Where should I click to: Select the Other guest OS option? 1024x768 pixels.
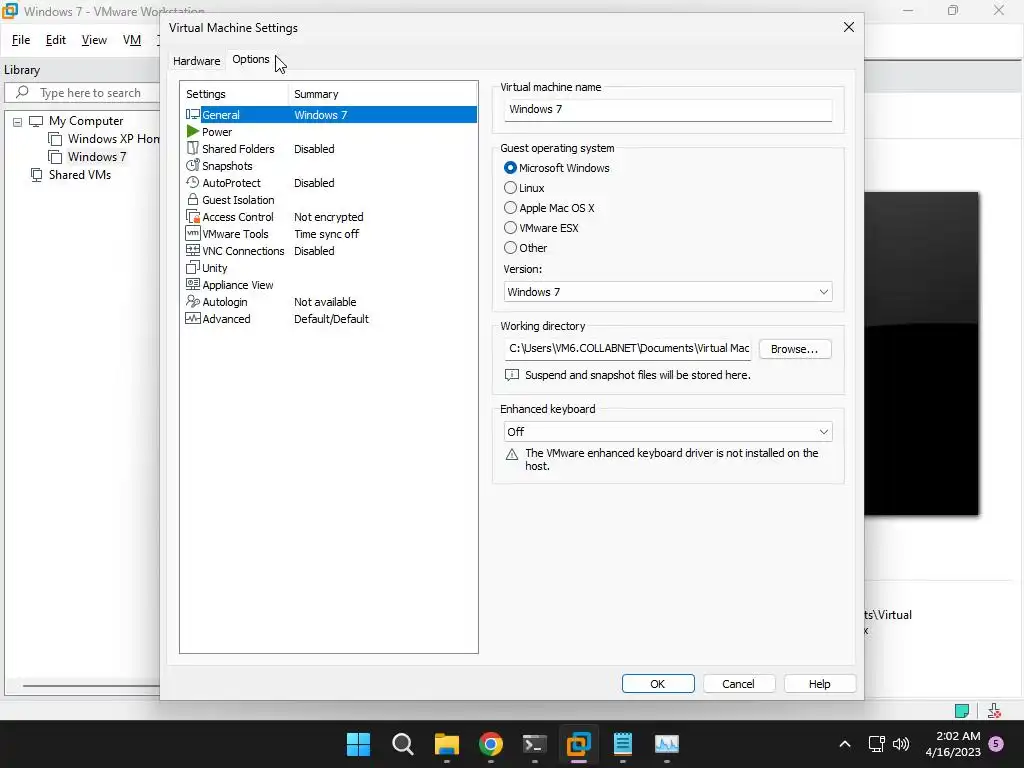(510, 248)
